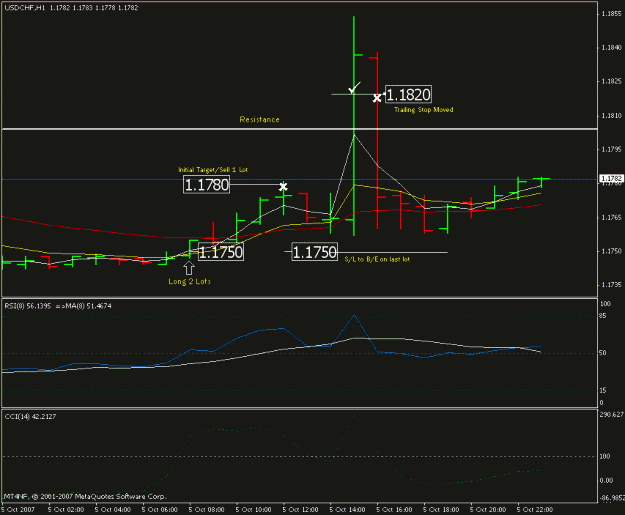Viewport: 625px width, 515px height.
Task: Click the CCI 0.00 level label
Action: tap(606, 481)
